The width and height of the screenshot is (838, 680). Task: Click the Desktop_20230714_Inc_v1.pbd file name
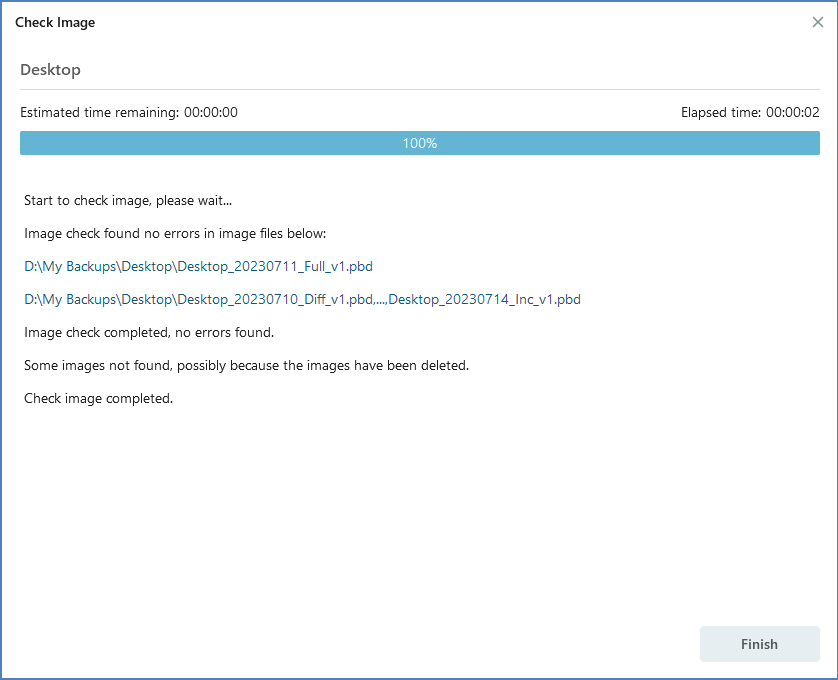pyautogui.click(x=484, y=299)
